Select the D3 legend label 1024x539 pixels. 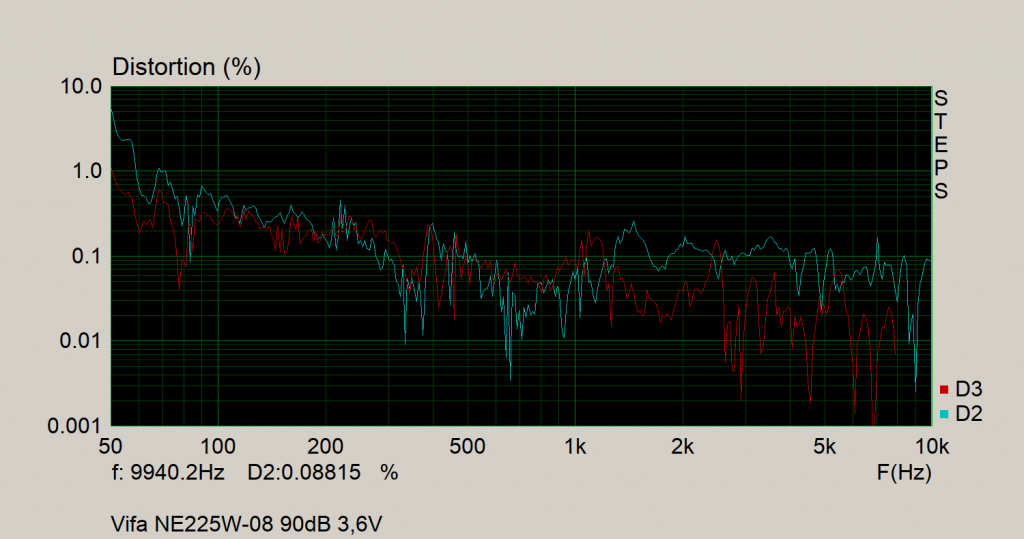pyautogui.click(x=968, y=389)
